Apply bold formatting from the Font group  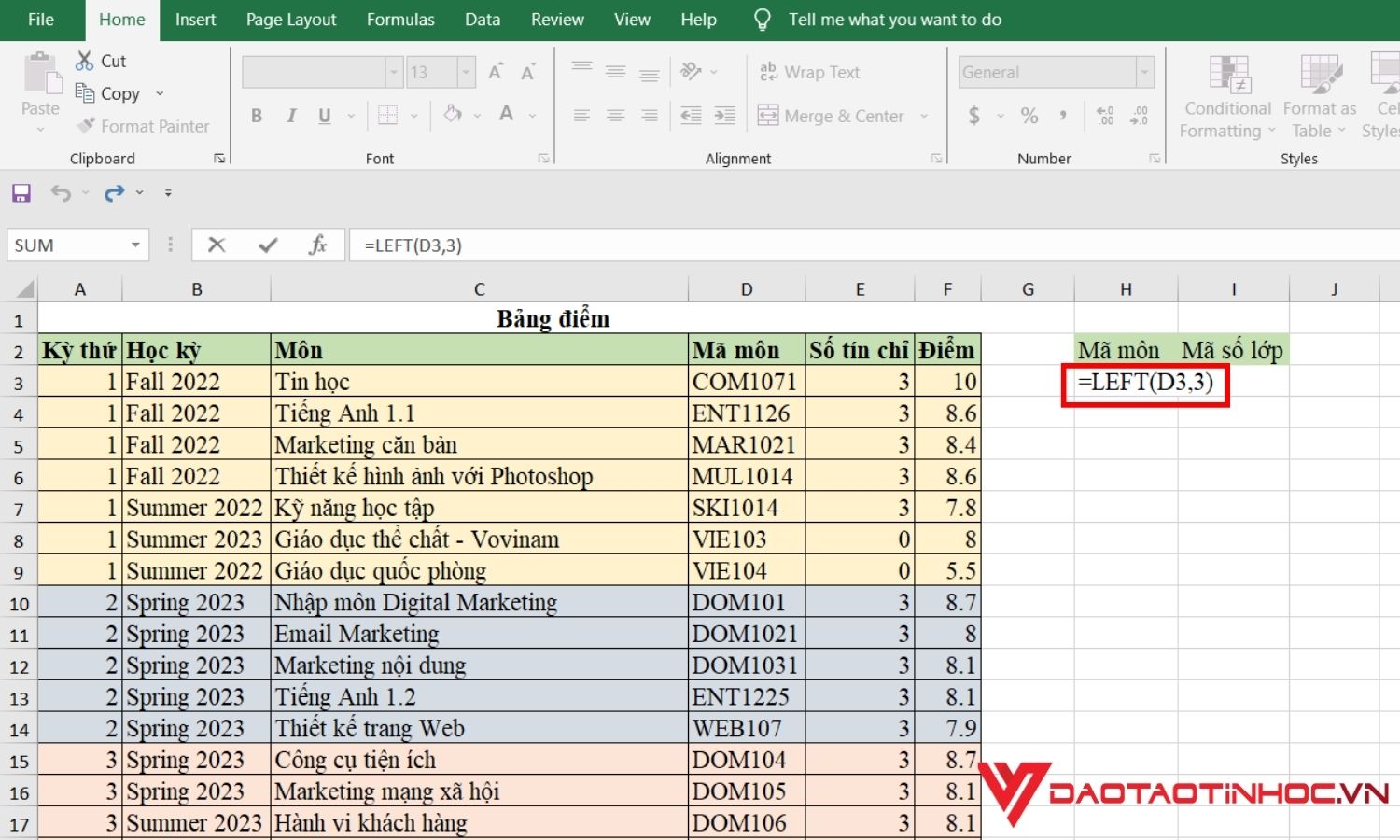click(x=258, y=115)
